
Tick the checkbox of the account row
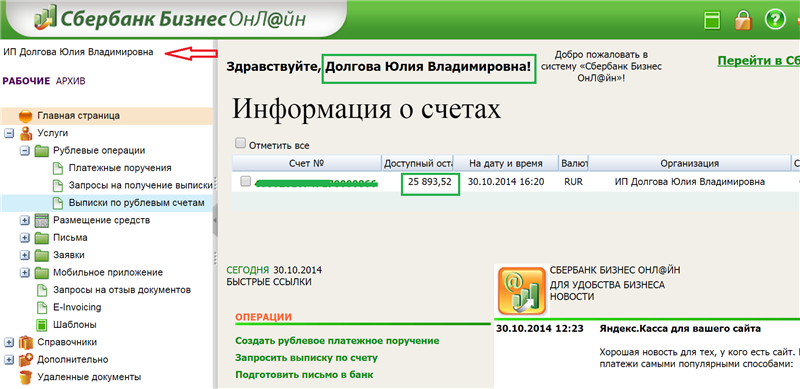pyautogui.click(x=245, y=181)
